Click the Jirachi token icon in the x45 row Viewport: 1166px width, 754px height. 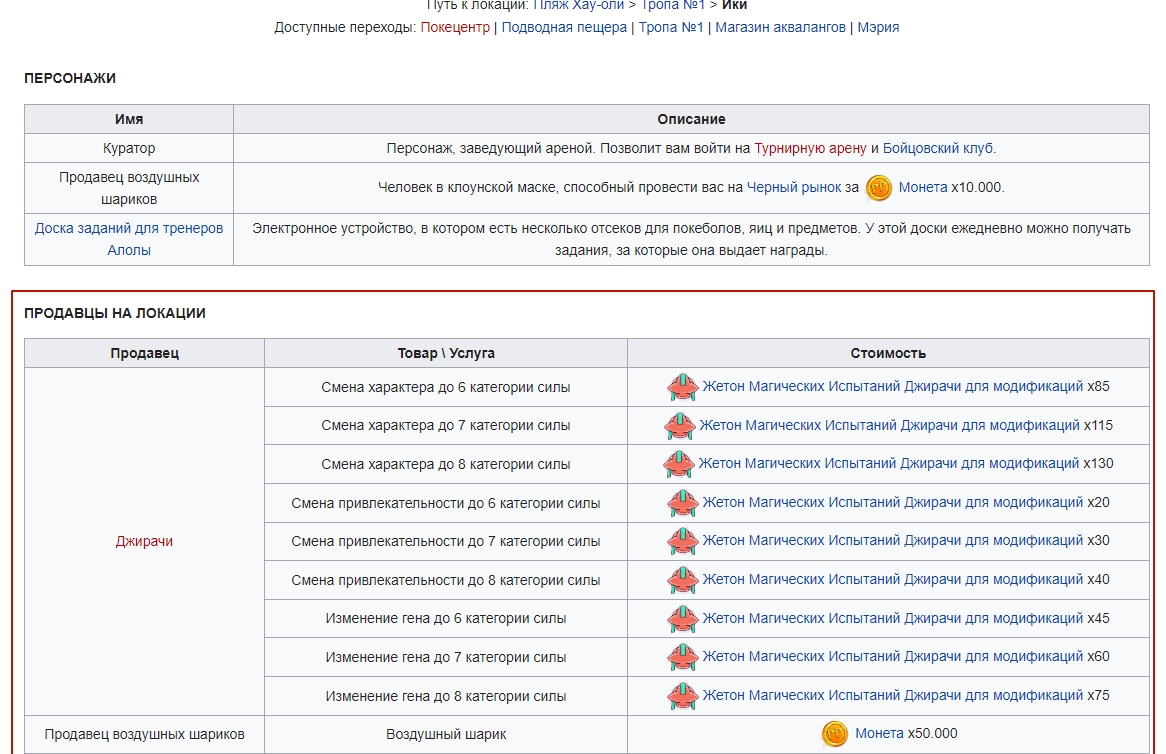click(682, 619)
